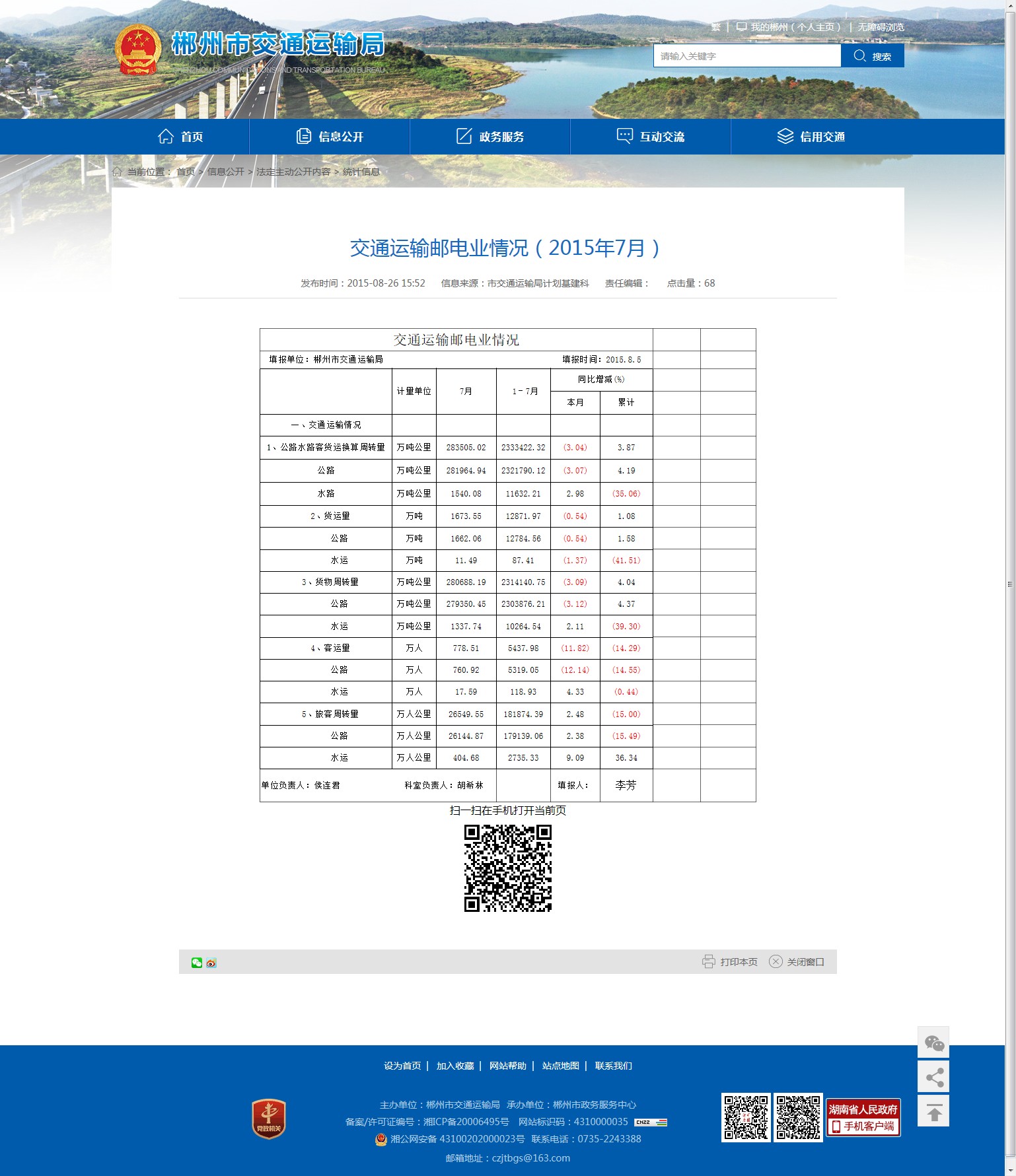Click 统计信息 in the breadcrumb
This screenshot has width=1016, height=1176.
(361, 172)
